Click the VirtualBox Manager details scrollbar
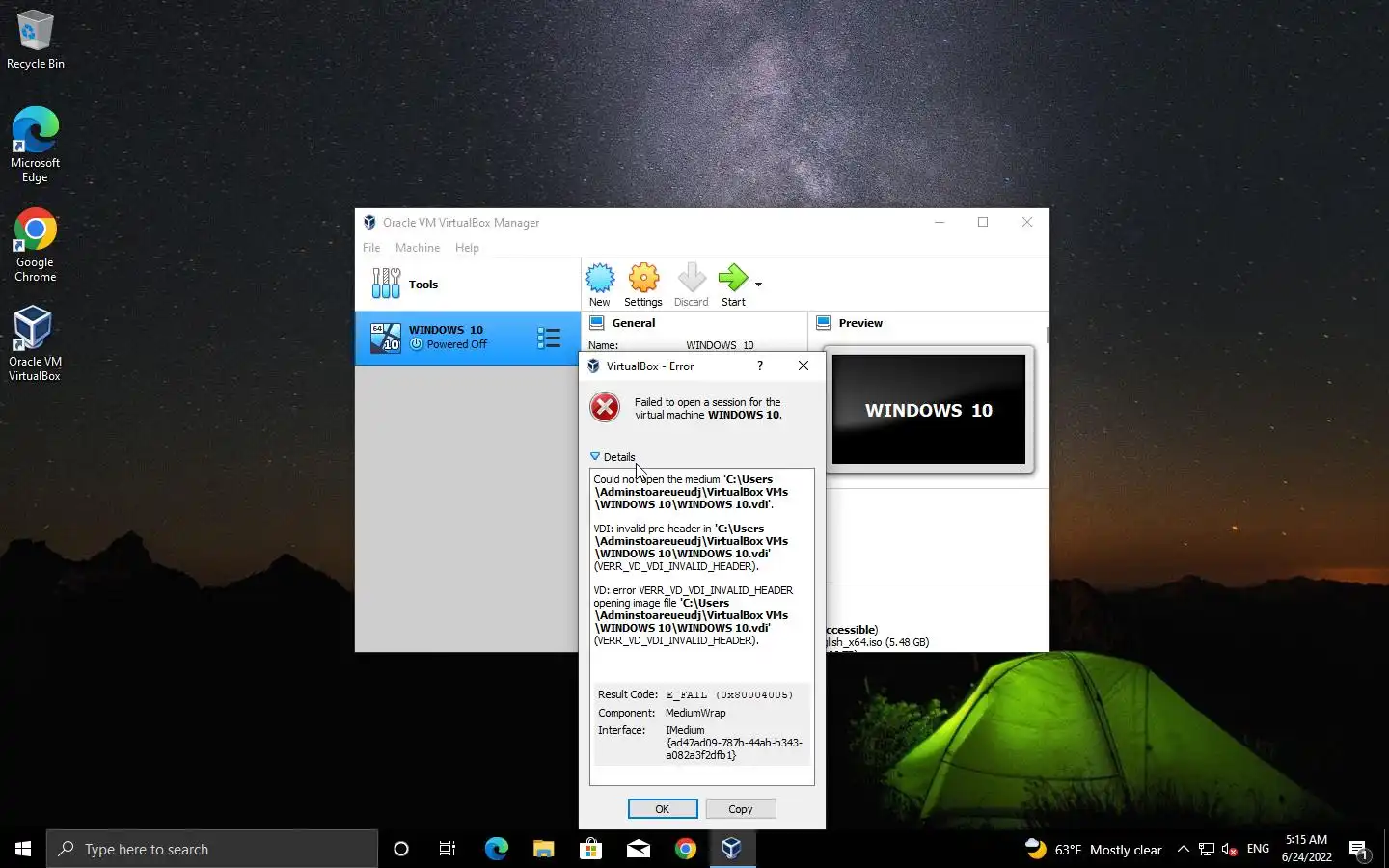This screenshot has height=868, width=1389. [1047, 335]
